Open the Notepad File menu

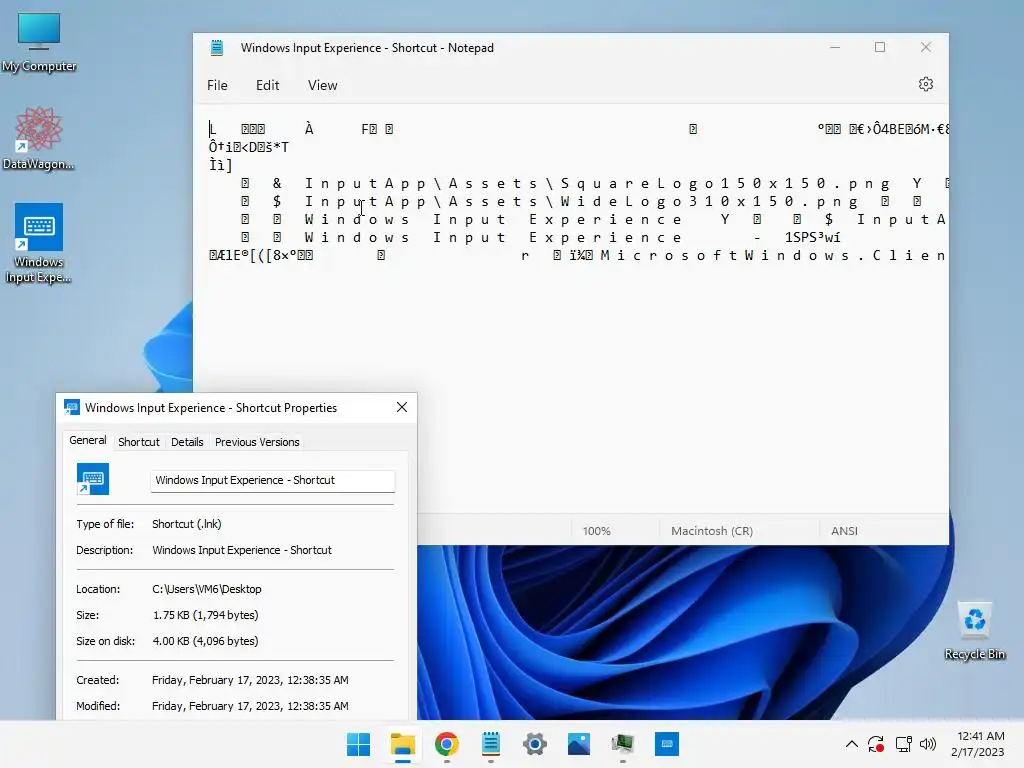point(217,86)
